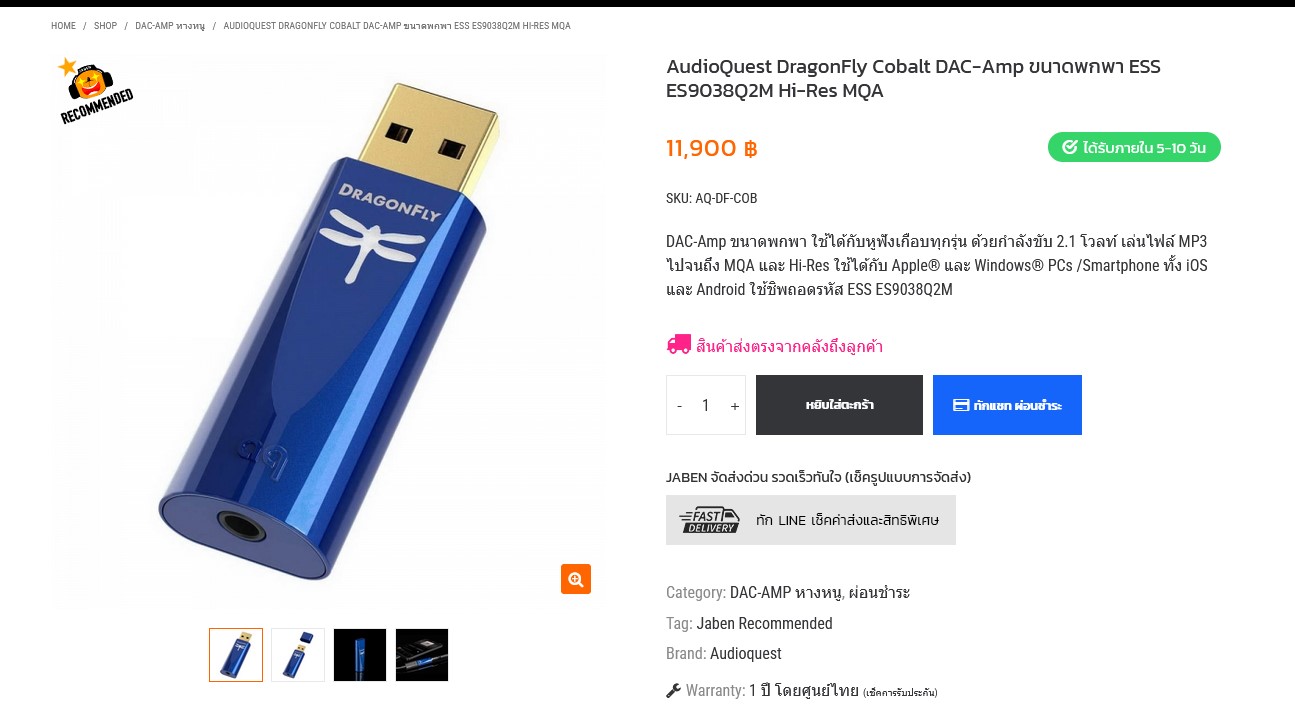Click the pink delivery truck icon
Viewport: 1295px width, 714px height.
(x=679, y=345)
